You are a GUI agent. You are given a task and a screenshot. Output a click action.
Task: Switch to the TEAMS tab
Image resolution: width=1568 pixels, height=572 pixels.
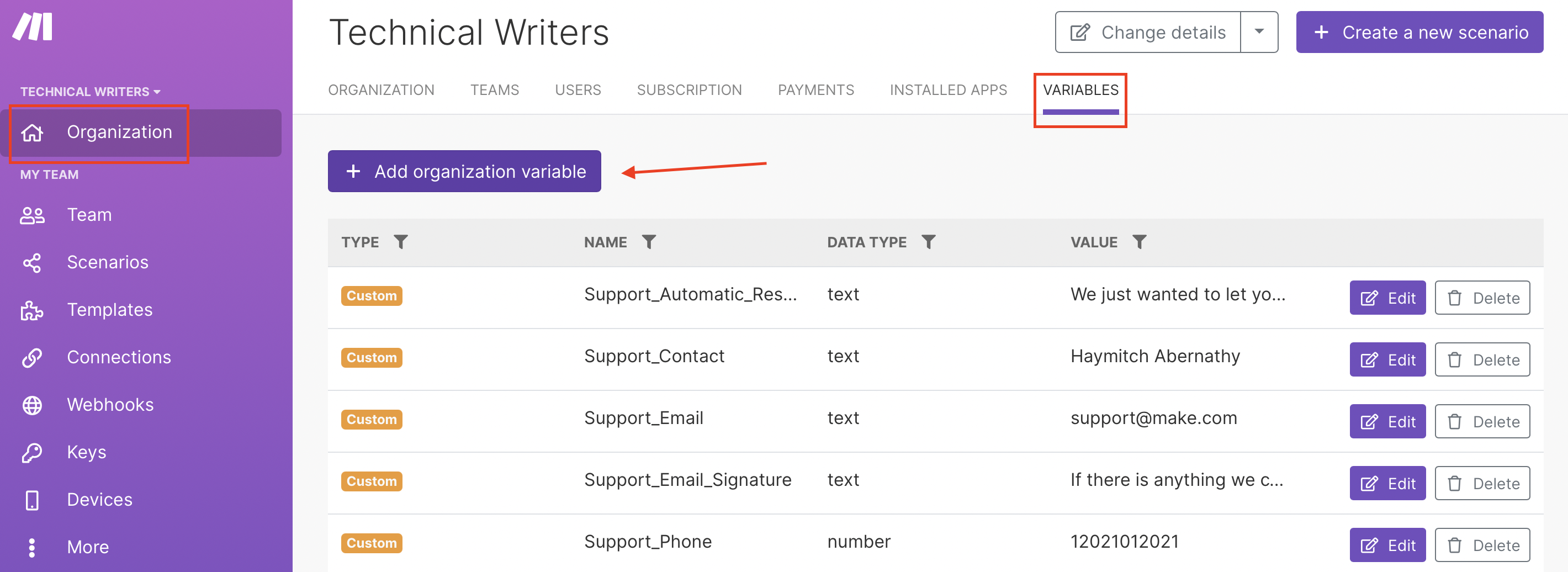[494, 90]
